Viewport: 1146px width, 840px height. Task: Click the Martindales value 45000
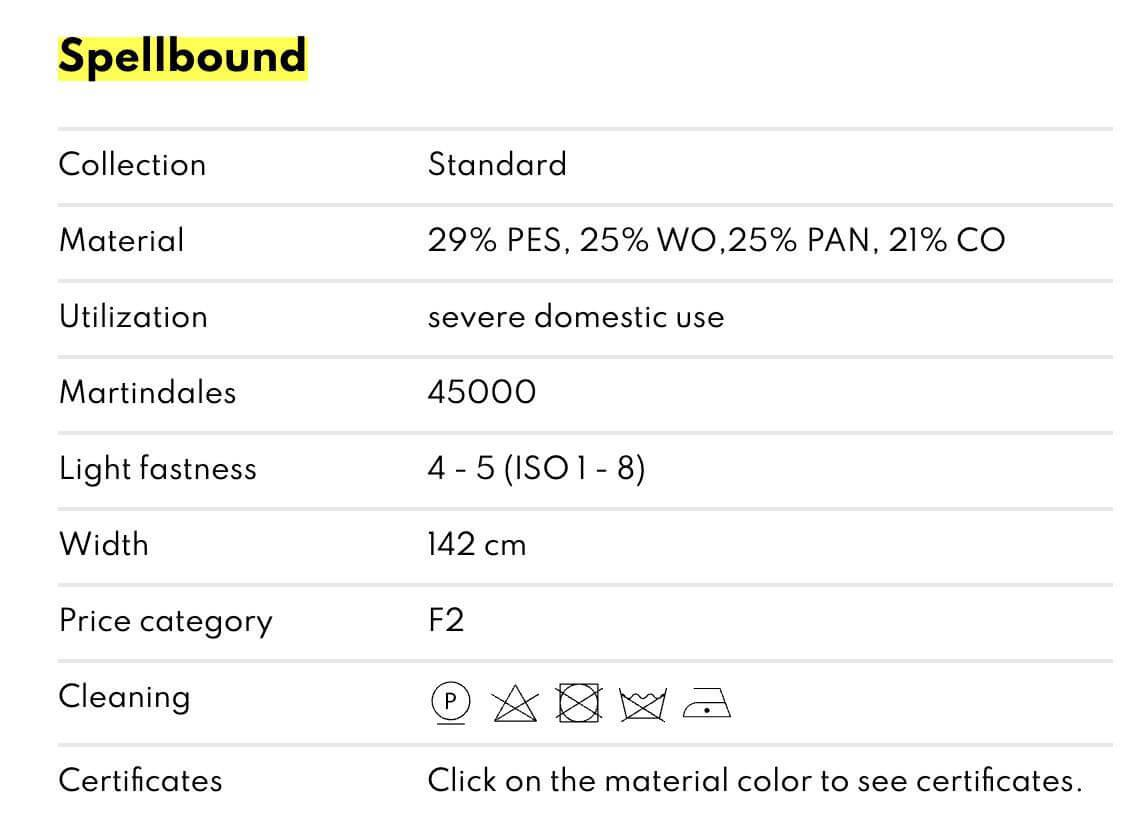481,392
